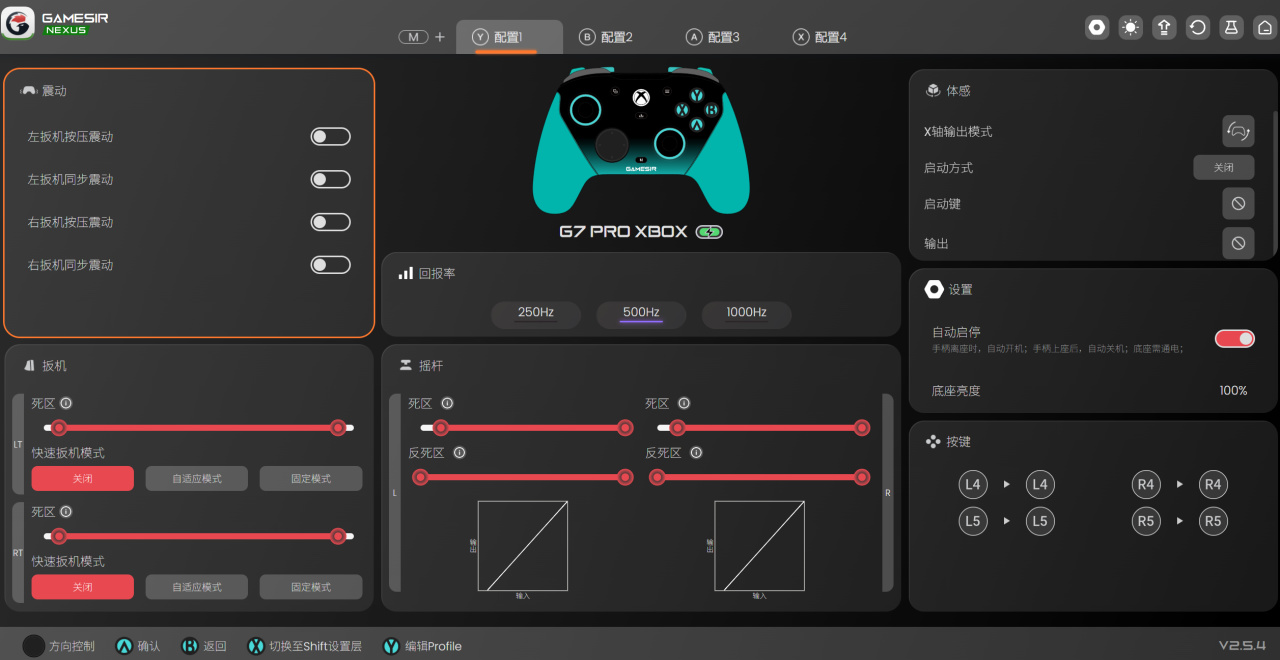Click the source R5 button in 按键 panel
The image size is (1280, 660).
(1146, 521)
